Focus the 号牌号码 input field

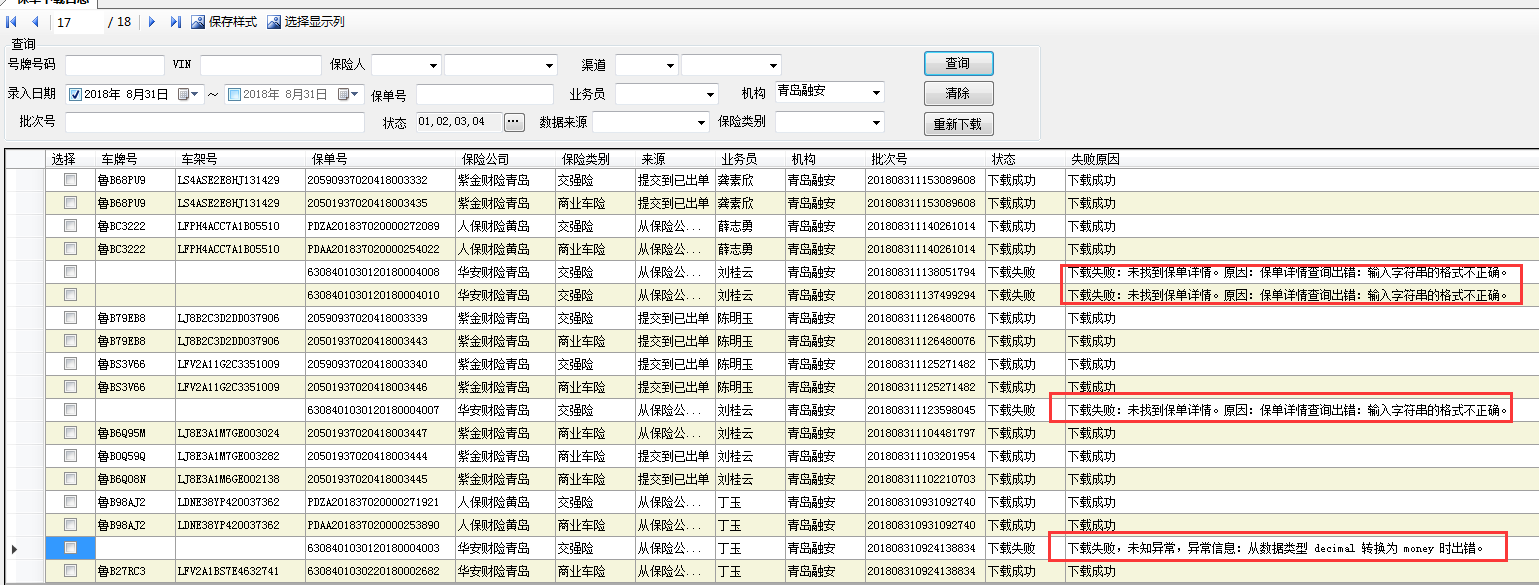tap(115, 65)
